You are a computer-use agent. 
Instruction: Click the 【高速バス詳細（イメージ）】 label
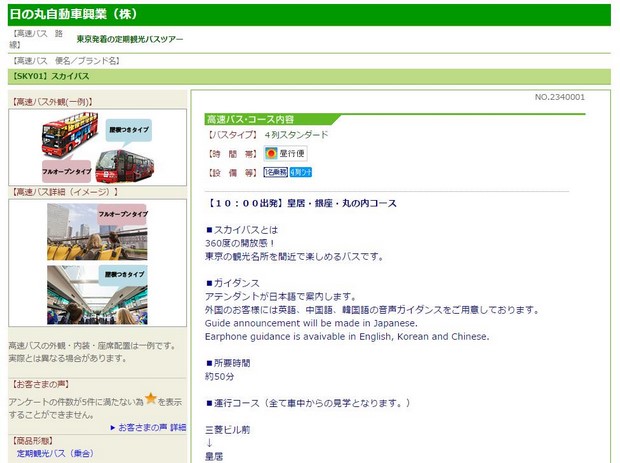pos(64,192)
